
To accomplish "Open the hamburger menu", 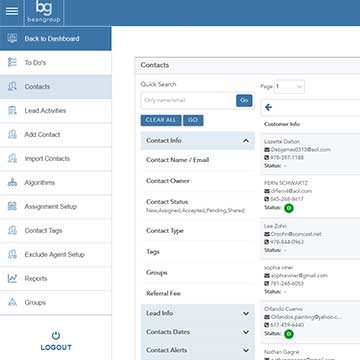I will click(x=12, y=11).
